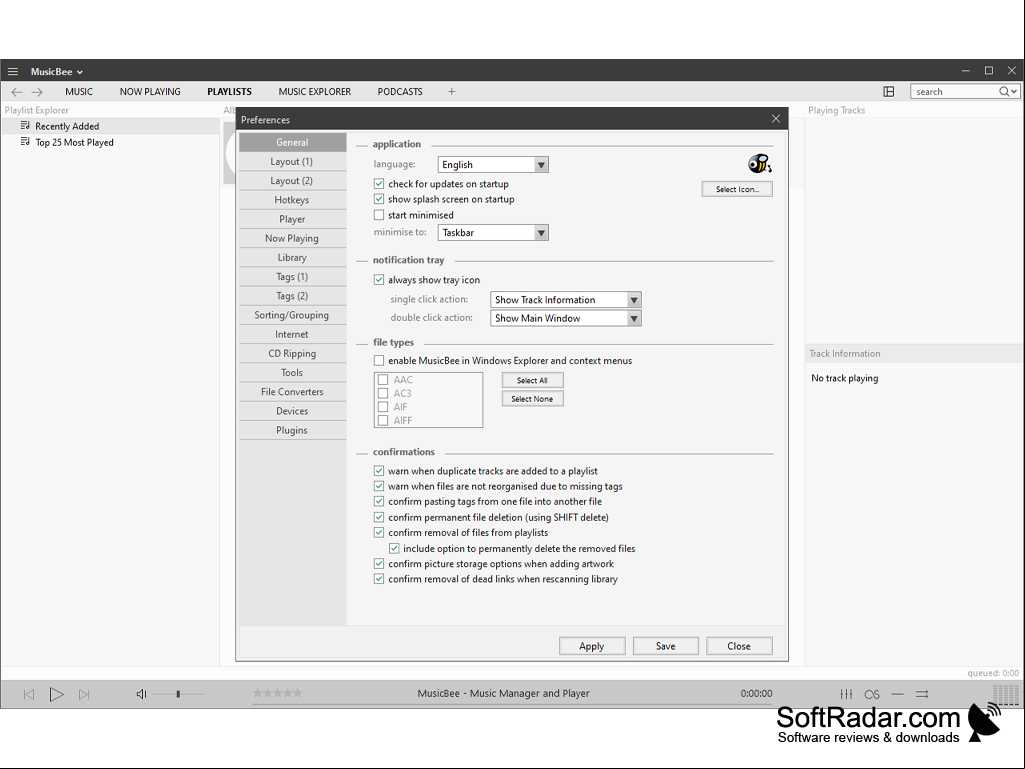The height and width of the screenshot is (769, 1025).
Task: Enable start minimised option
Action: tap(378, 214)
